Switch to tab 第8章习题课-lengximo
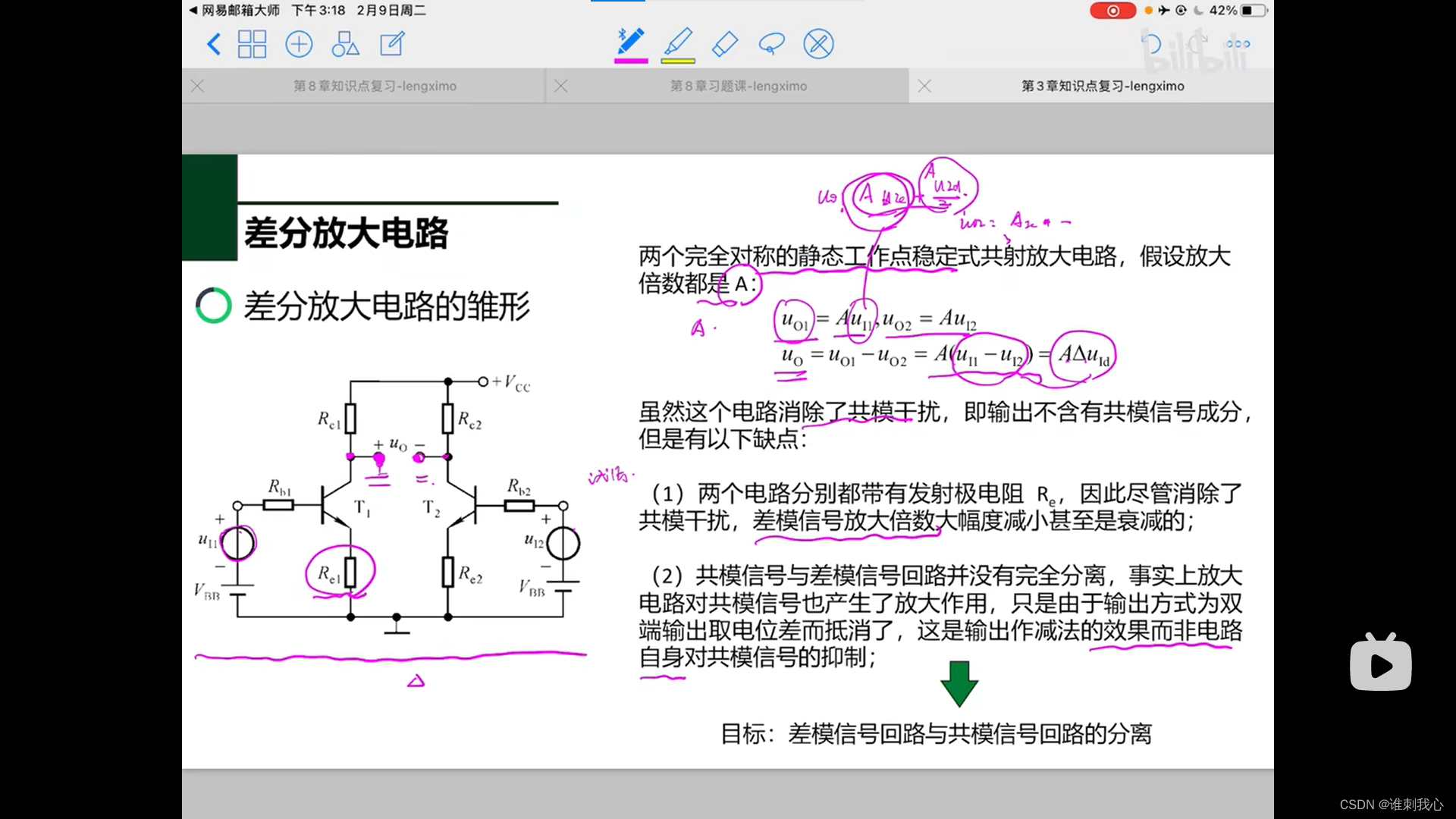This screenshot has width=1456, height=819. coord(738,86)
